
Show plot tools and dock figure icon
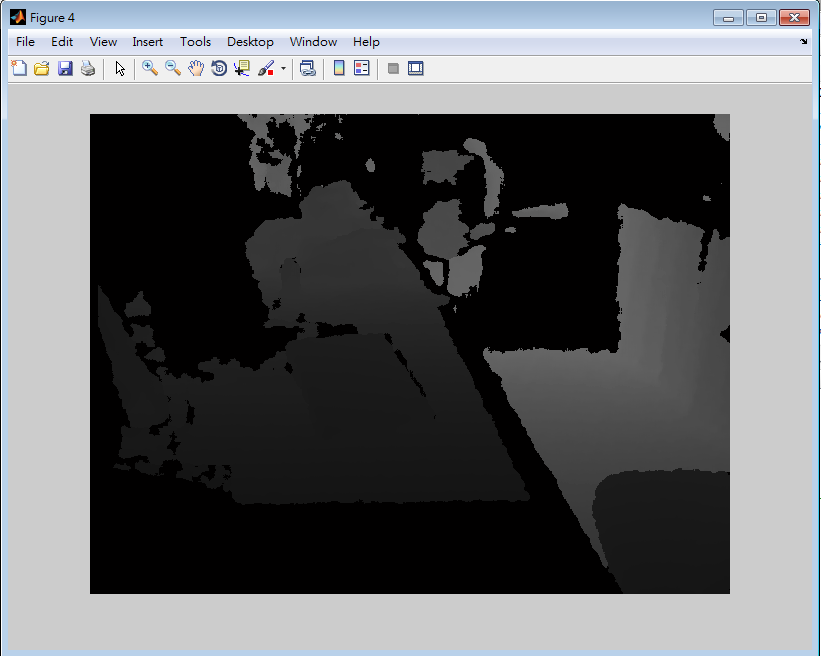416,68
